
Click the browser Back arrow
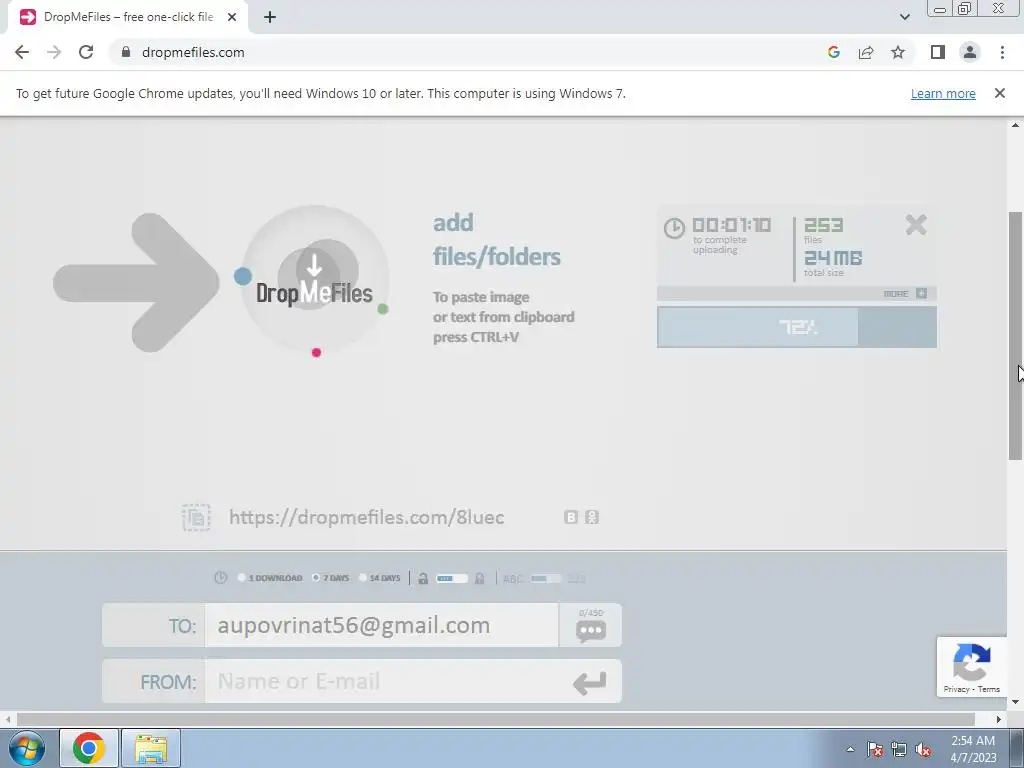click(x=22, y=52)
